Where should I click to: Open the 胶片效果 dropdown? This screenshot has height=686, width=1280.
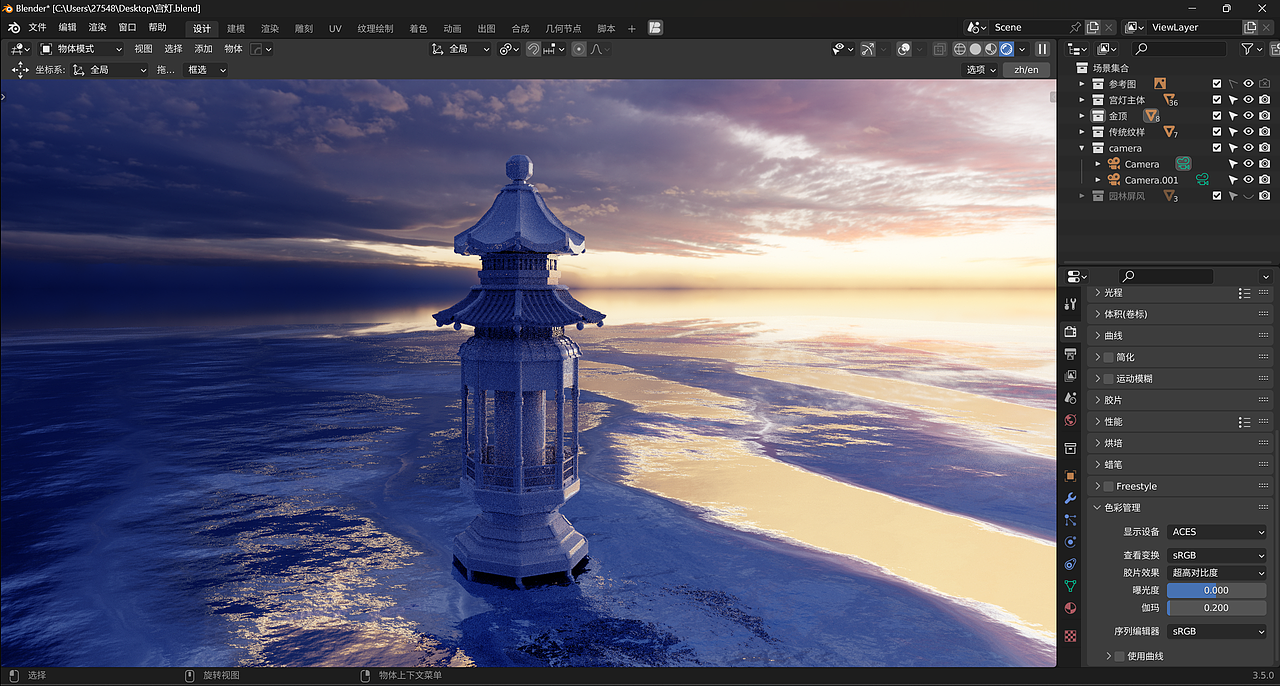[x=1217, y=573]
